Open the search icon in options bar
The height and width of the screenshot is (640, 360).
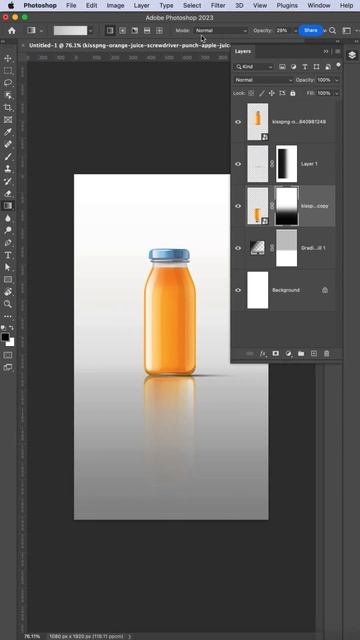333,31
